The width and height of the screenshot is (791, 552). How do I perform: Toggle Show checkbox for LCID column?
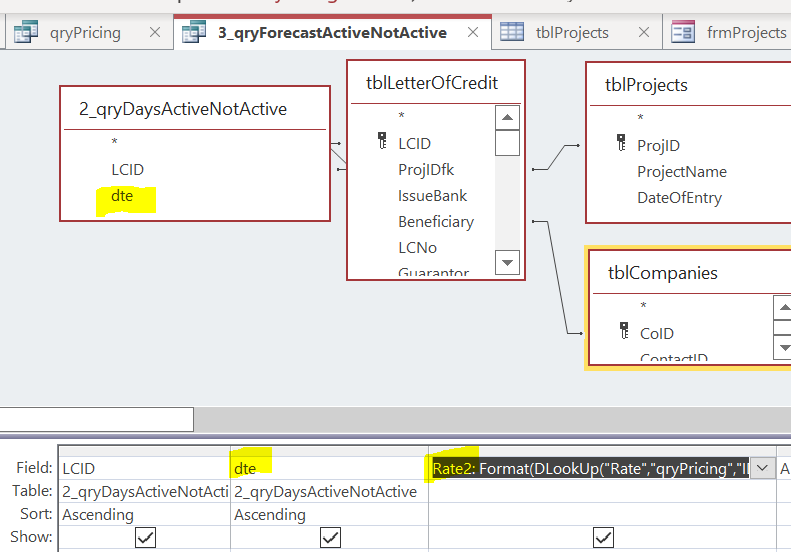coord(145,537)
